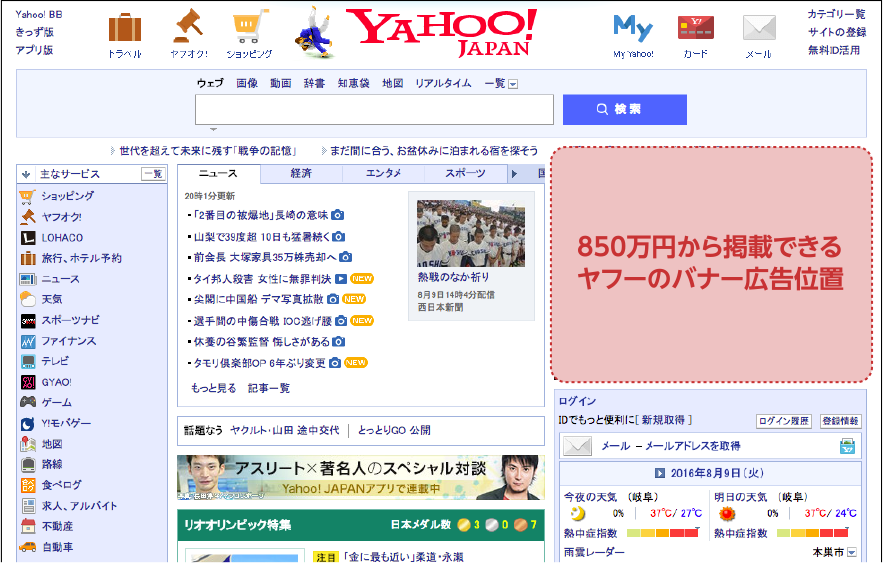The width and height of the screenshot is (883, 563).
Task: Click the 一覧 button in services header
Action: (x=153, y=174)
